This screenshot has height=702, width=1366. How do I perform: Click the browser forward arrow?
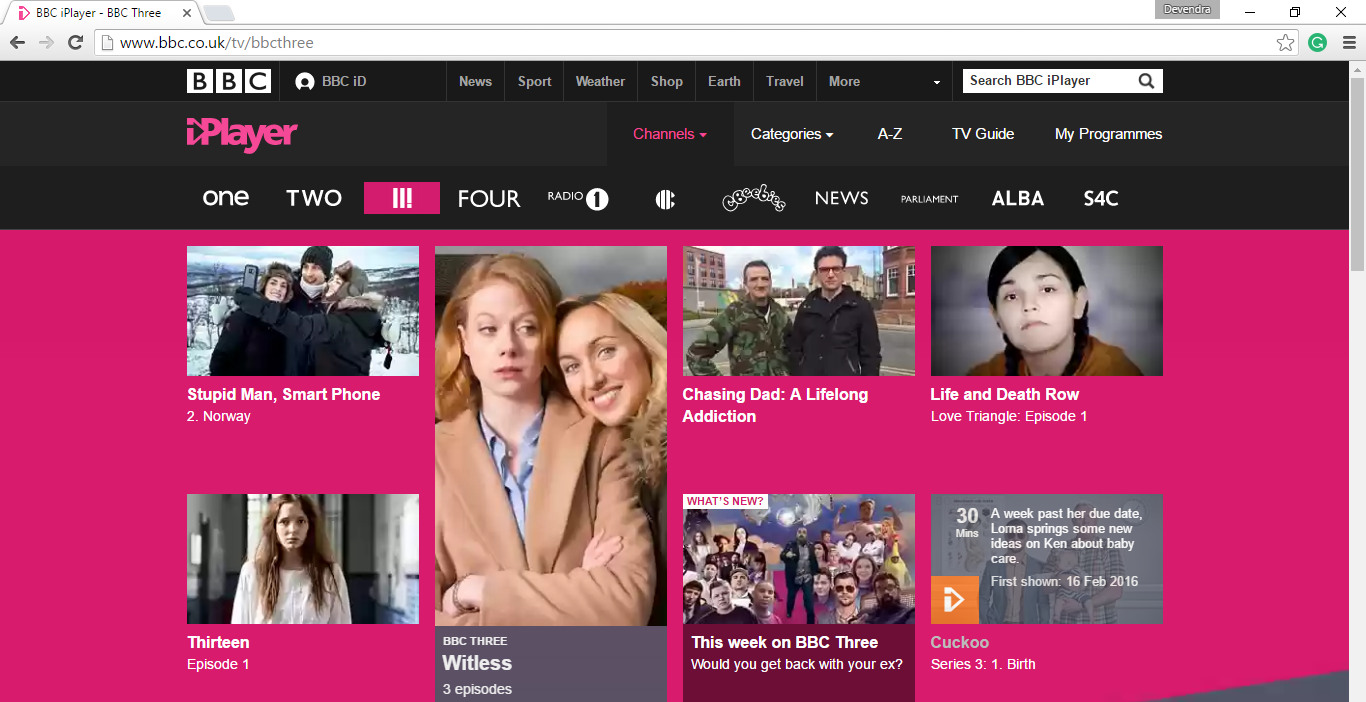(x=46, y=42)
